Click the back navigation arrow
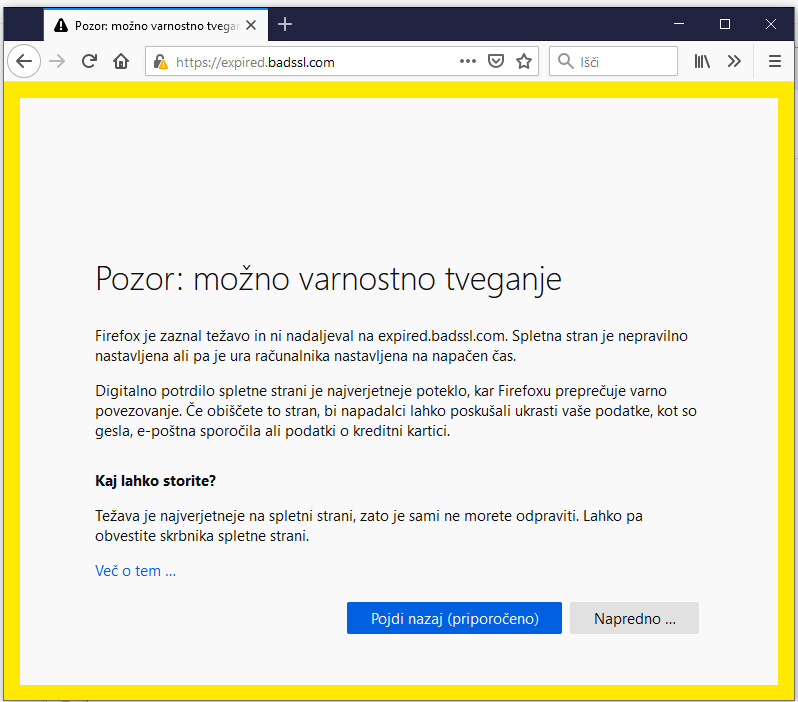 point(24,62)
